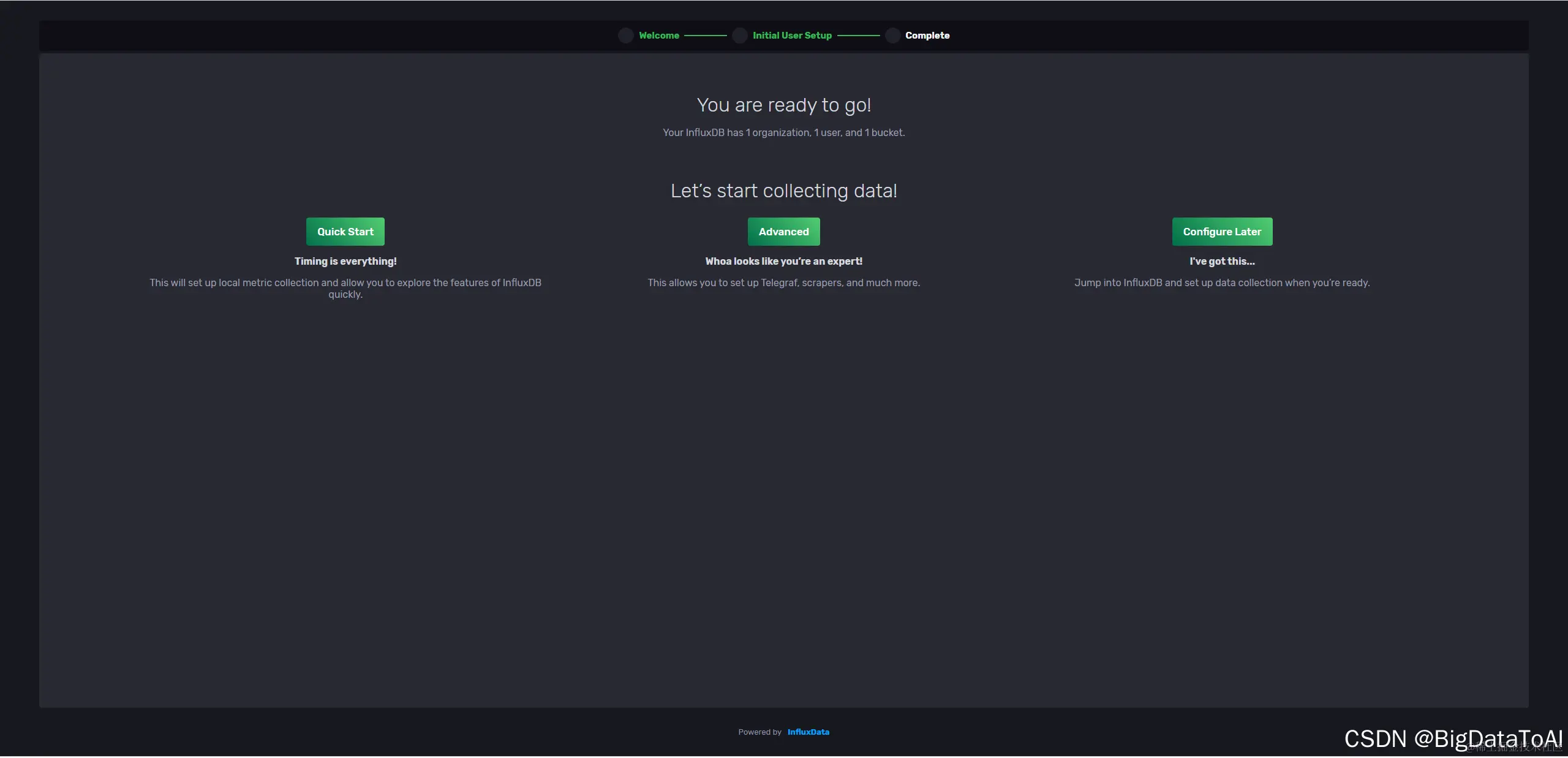This screenshot has width=1568, height=758.
Task: Click the Initial User Setup step circle
Action: (x=739, y=36)
